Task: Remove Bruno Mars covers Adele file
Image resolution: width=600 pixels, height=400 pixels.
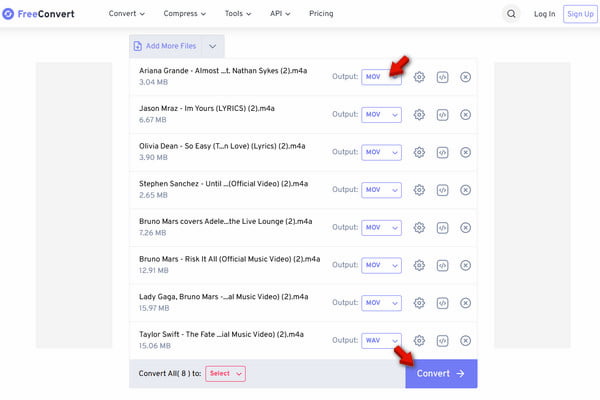Action: pos(465,228)
